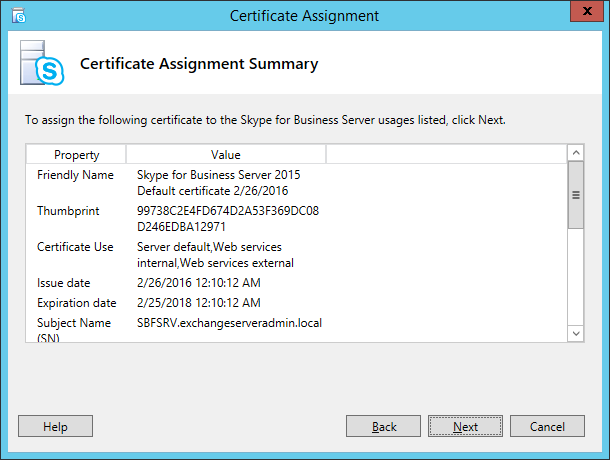Click value Default certificate 2/26/2016
Viewport: 610px width, 460px height.
pyautogui.click(x=212, y=191)
